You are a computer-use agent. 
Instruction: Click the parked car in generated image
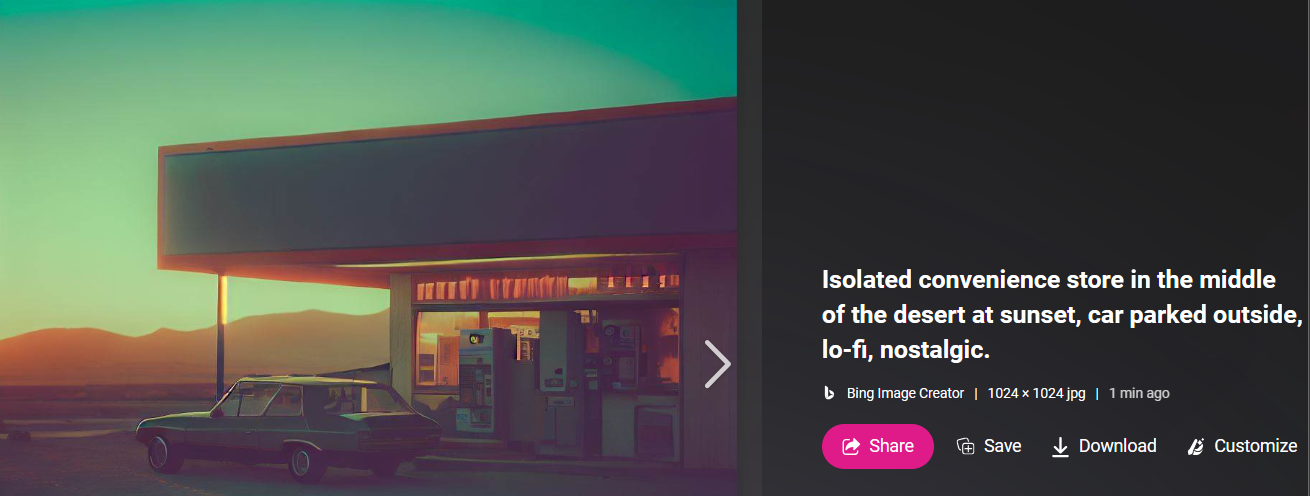289,427
